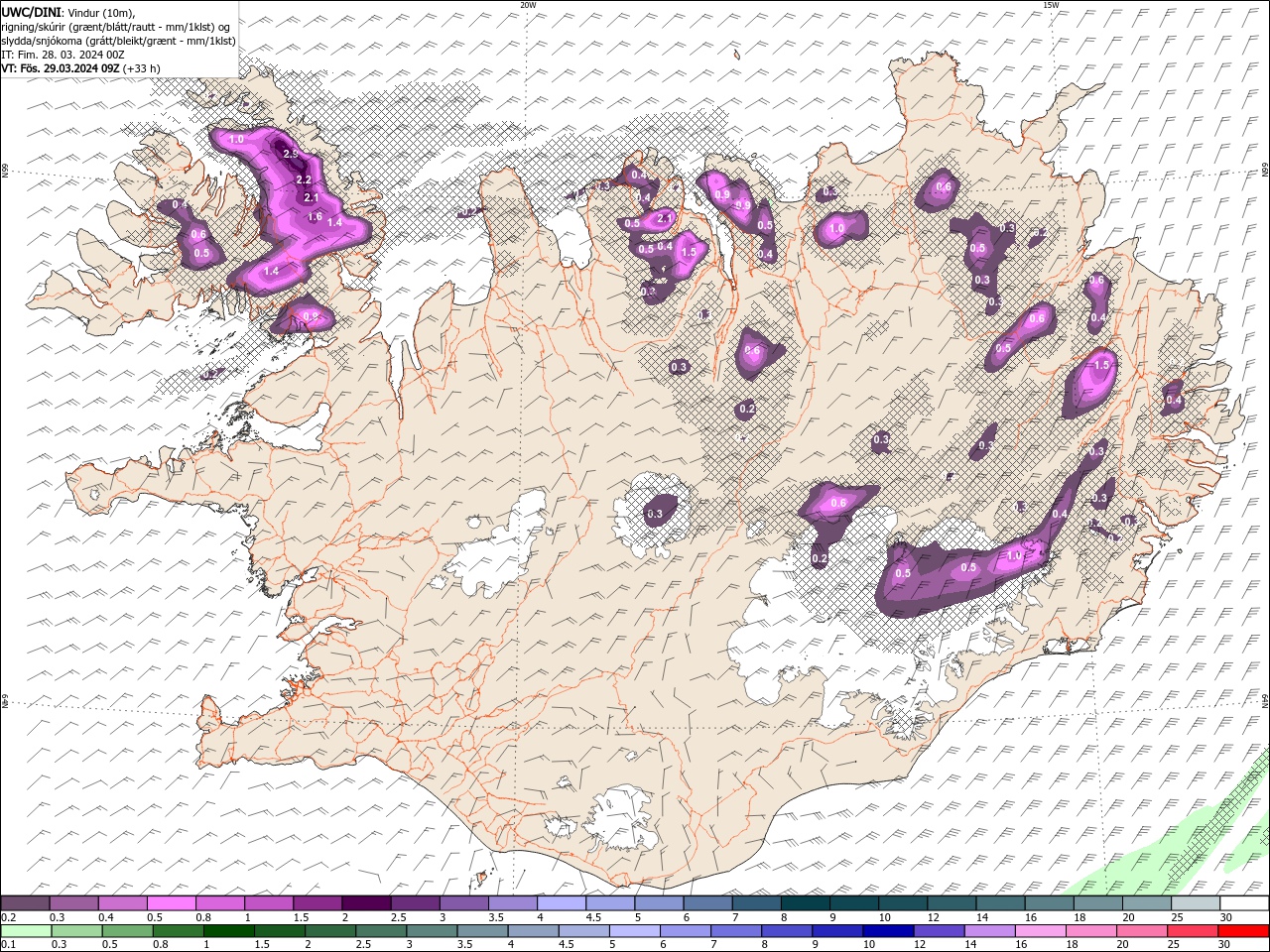Pick upper legend white swatch labeled 30
The width and height of the screenshot is (1270, 952).
coord(1244,902)
